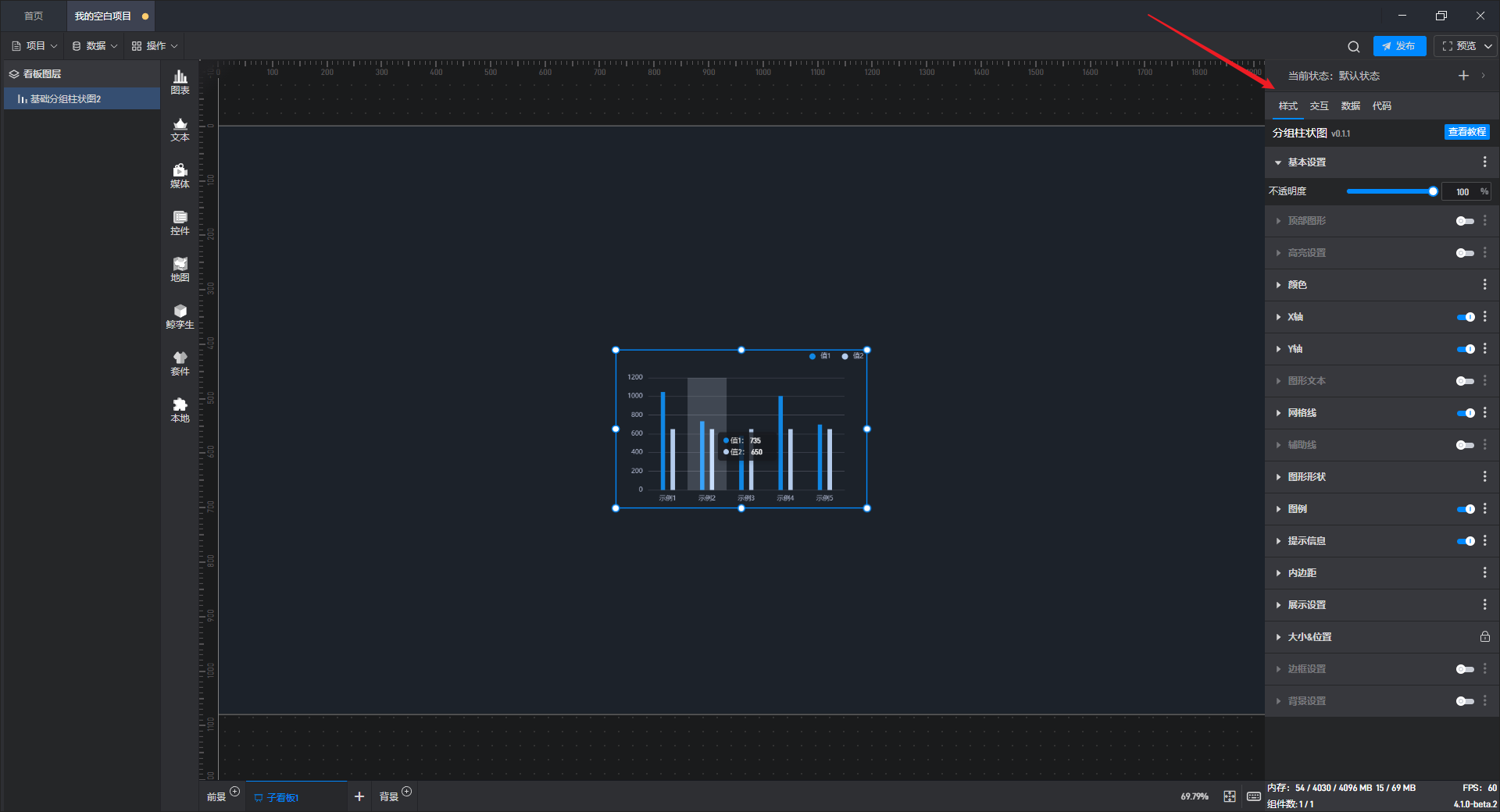Enable the 高亮设置 toggle
Image resolution: width=1500 pixels, height=812 pixels.
[x=1465, y=253]
